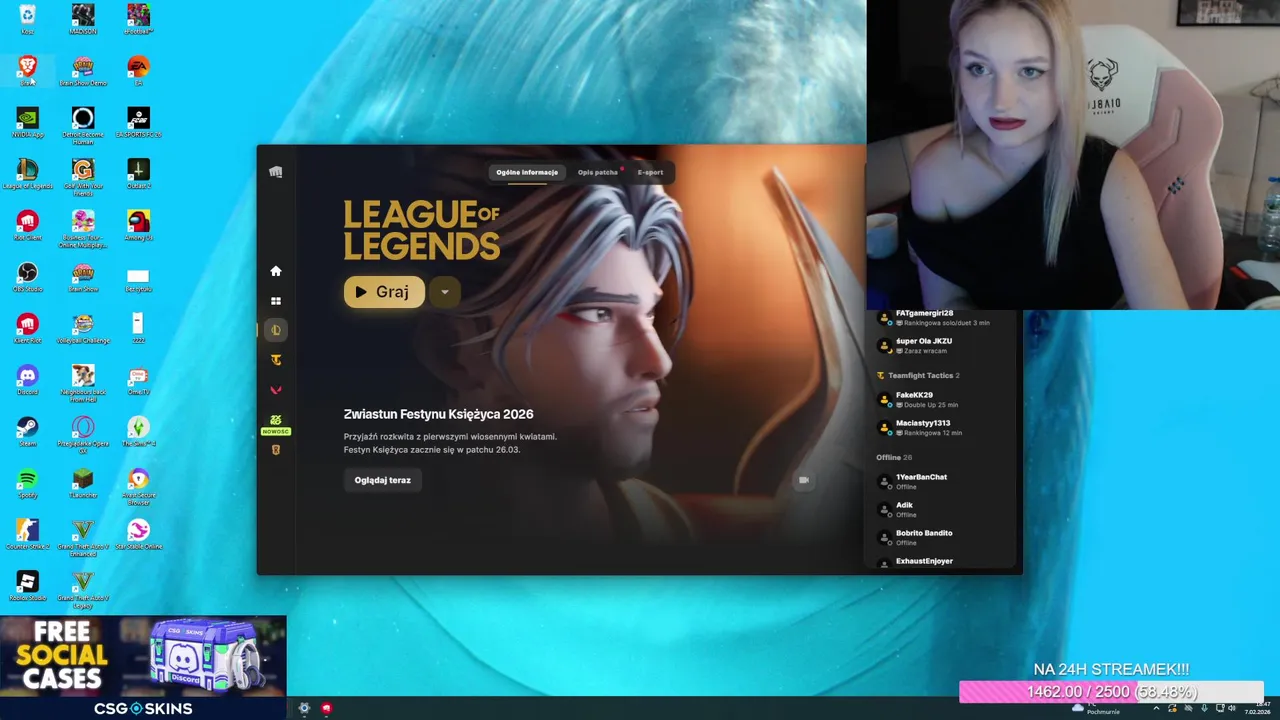
Task: Click the red Riot taskbar icon
Action: [326, 708]
